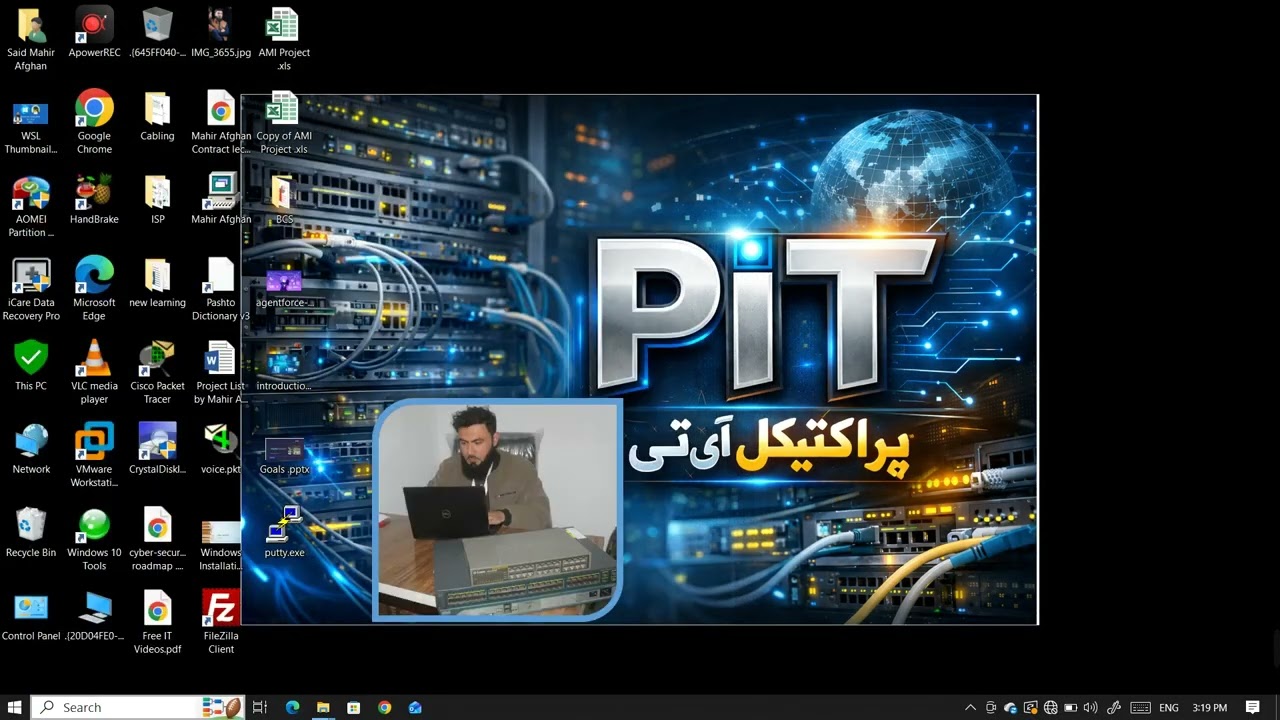
Task: Launch iCare Data Recovery Pro
Action: (x=31, y=289)
